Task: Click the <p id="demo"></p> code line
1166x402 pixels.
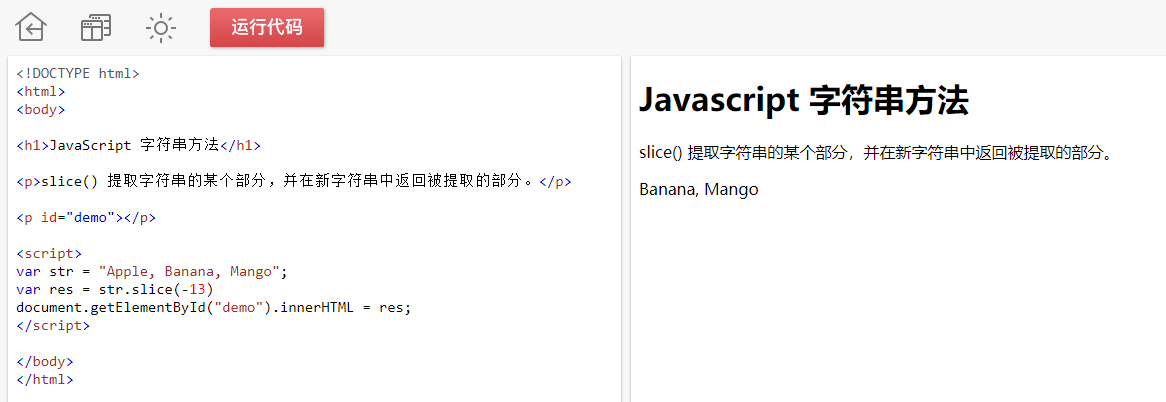Action: [x=86, y=218]
